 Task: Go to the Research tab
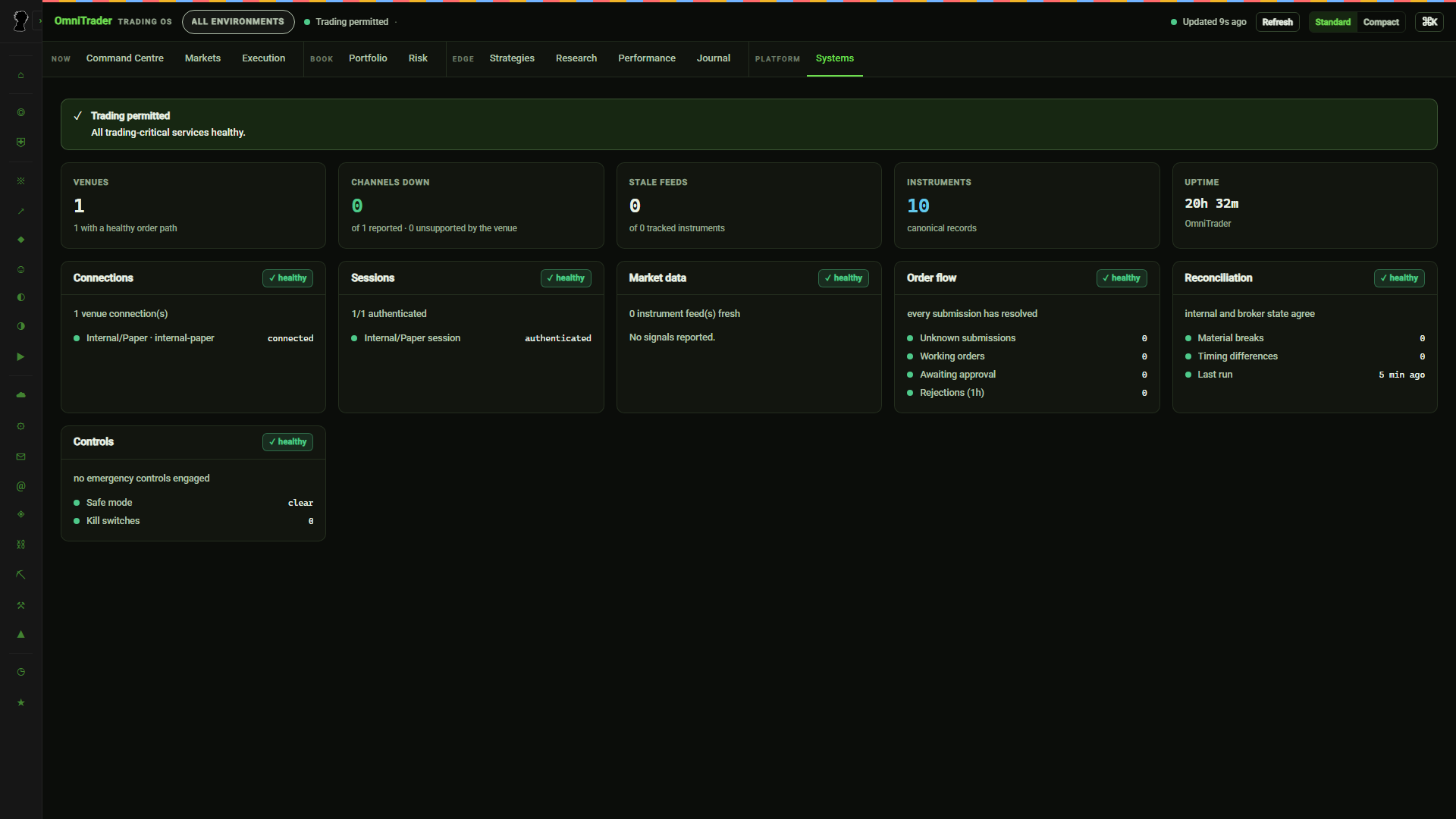click(x=576, y=58)
